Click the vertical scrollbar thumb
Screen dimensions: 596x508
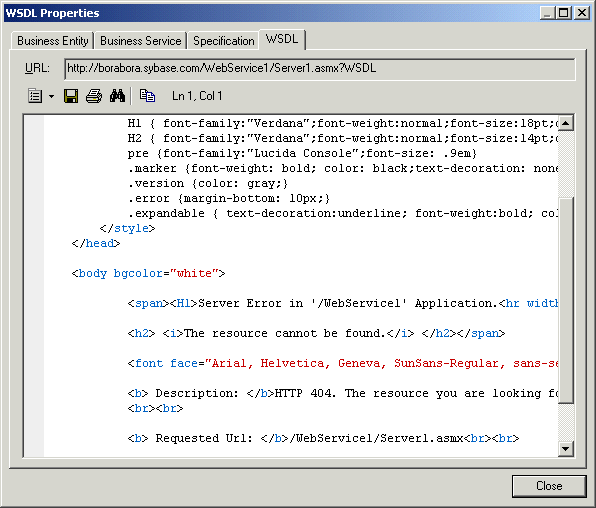click(566, 300)
